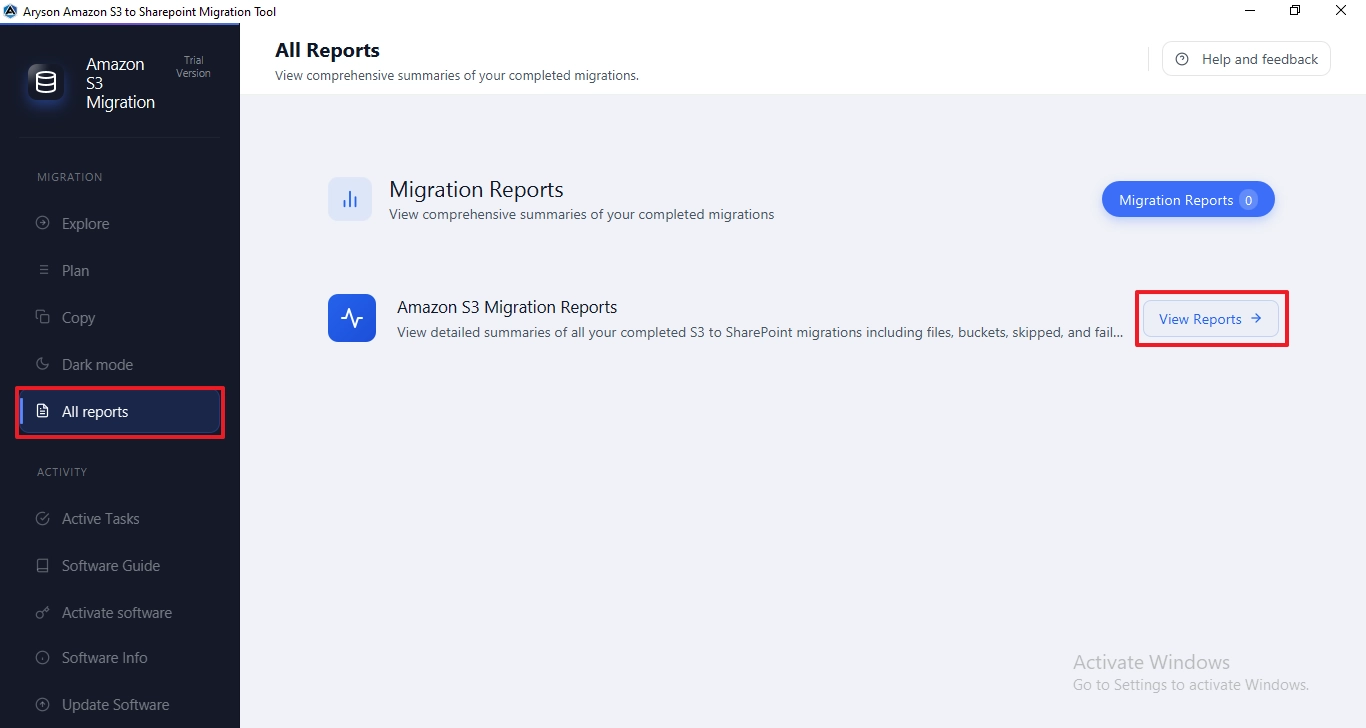Click the "ACTIVITY" sidebar section label
This screenshot has height=728, width=1366.
(x=62, y=472)
